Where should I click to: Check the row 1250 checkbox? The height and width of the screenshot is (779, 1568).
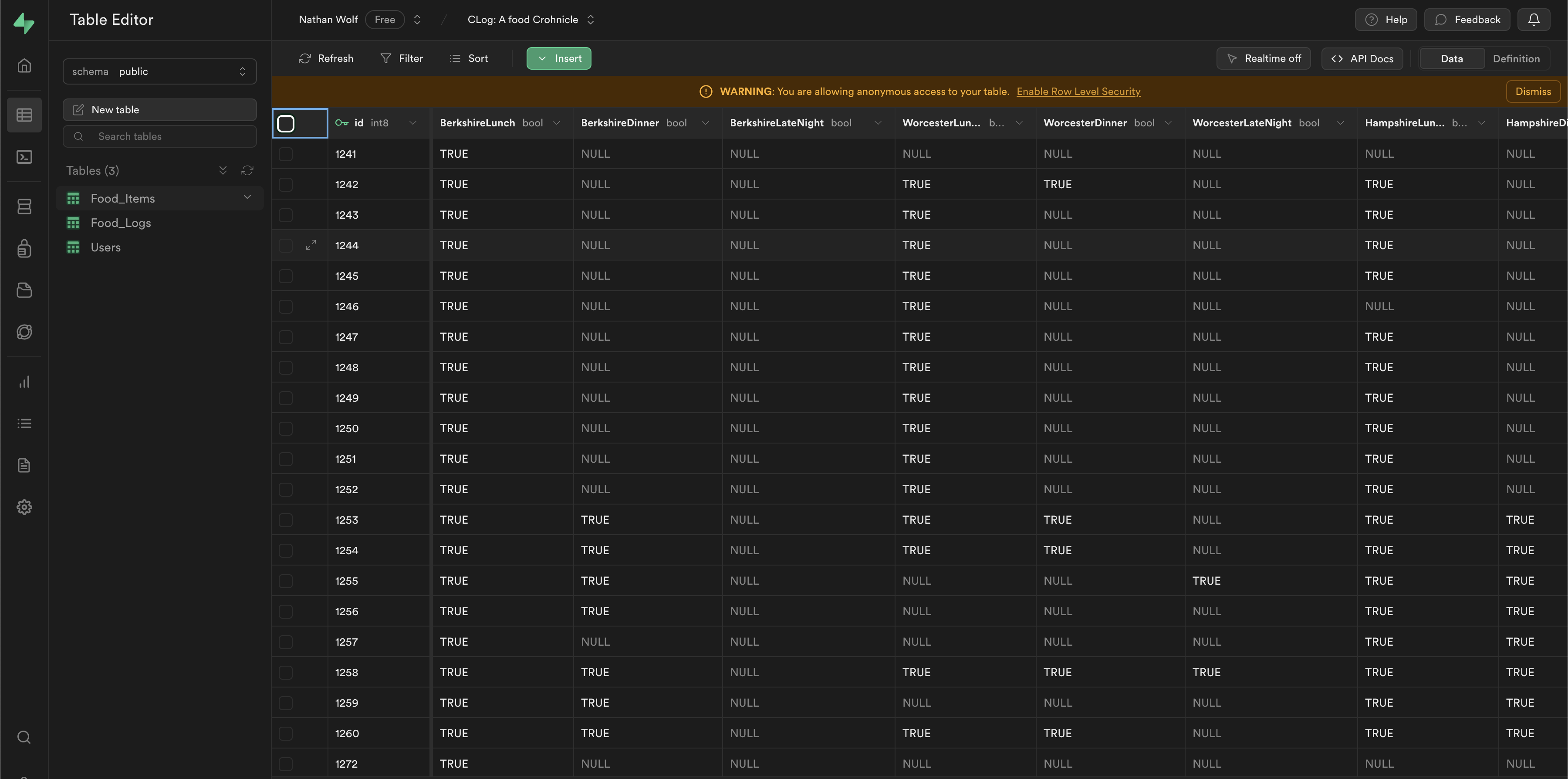[x=285, y=428]
